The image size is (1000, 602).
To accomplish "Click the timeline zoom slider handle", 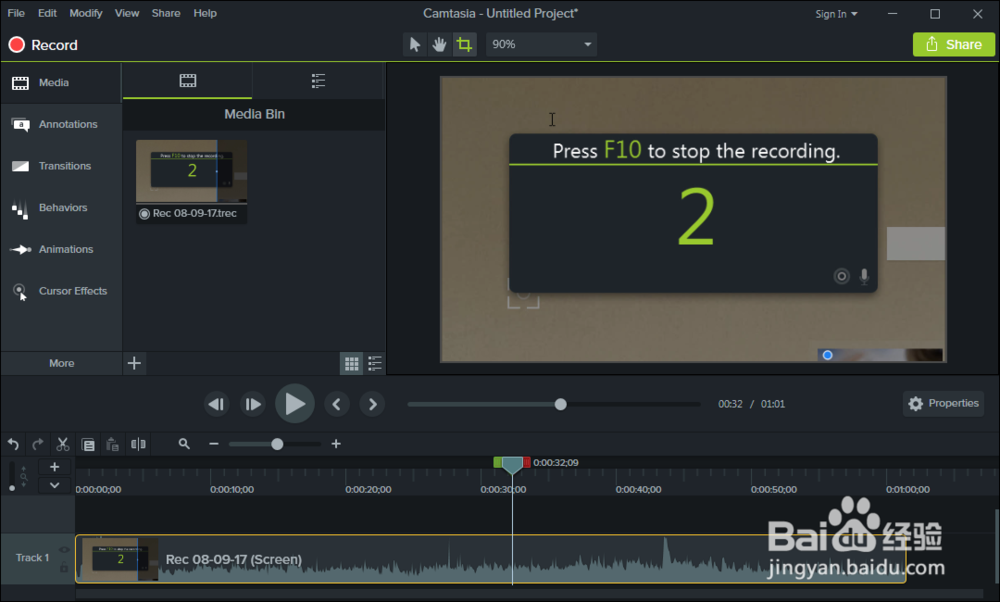I will [277, 444].
